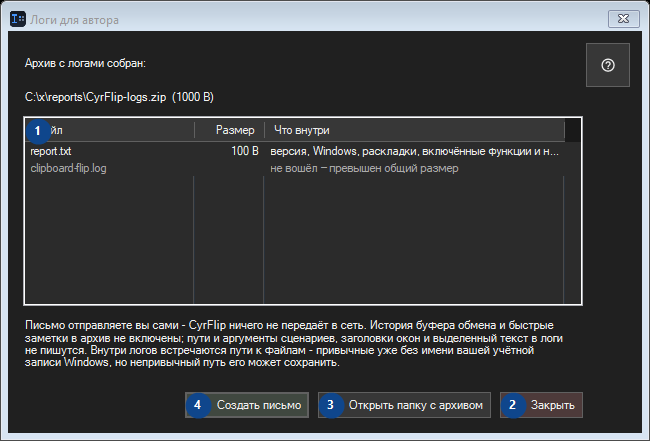Close the Логи для автора window

tap(623, 19)
